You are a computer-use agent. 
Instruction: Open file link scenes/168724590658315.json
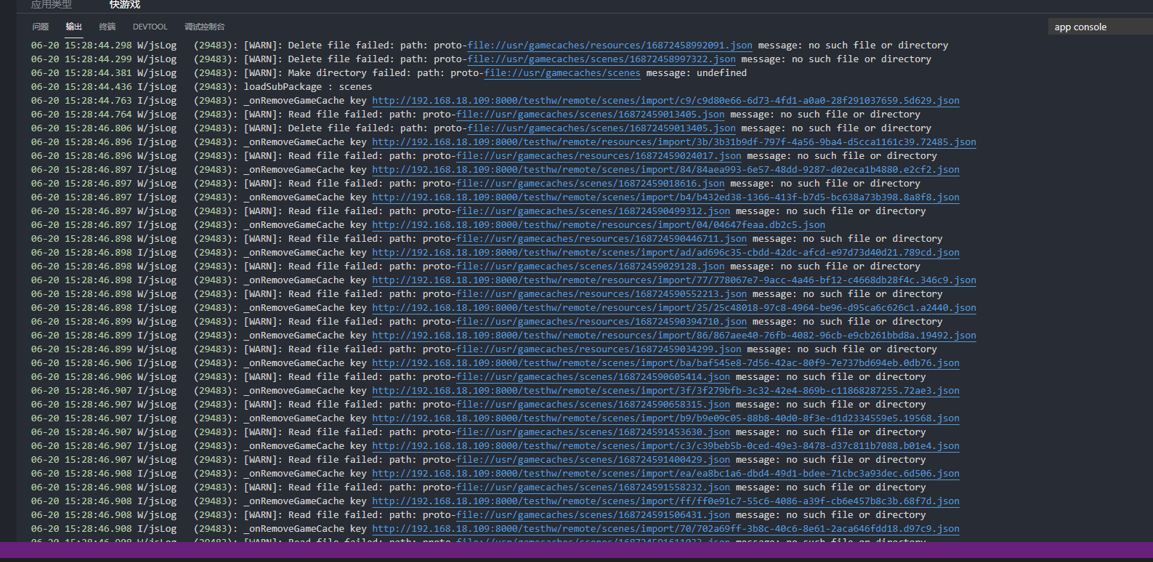tap(593, 405)
